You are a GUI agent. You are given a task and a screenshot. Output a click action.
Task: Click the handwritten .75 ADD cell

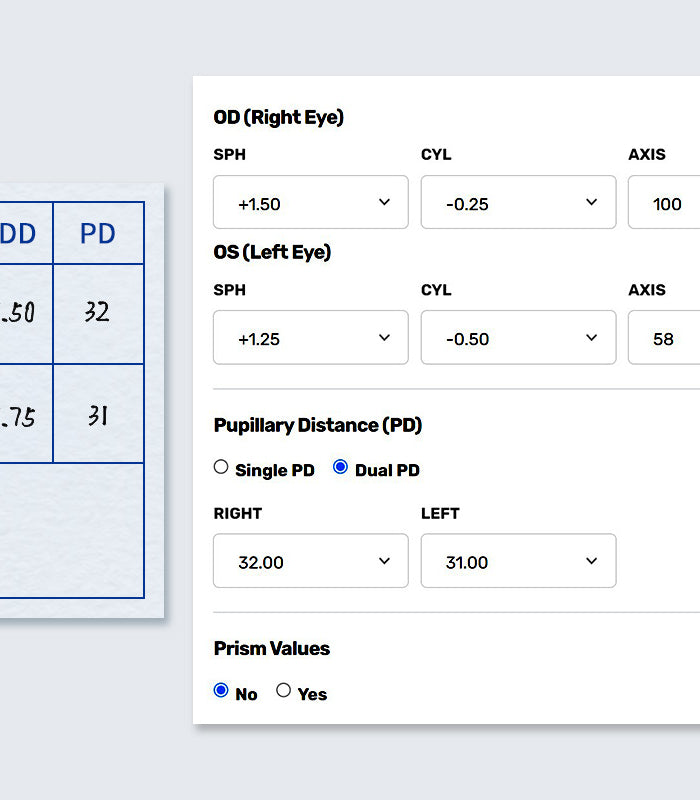tap(18, 415)
